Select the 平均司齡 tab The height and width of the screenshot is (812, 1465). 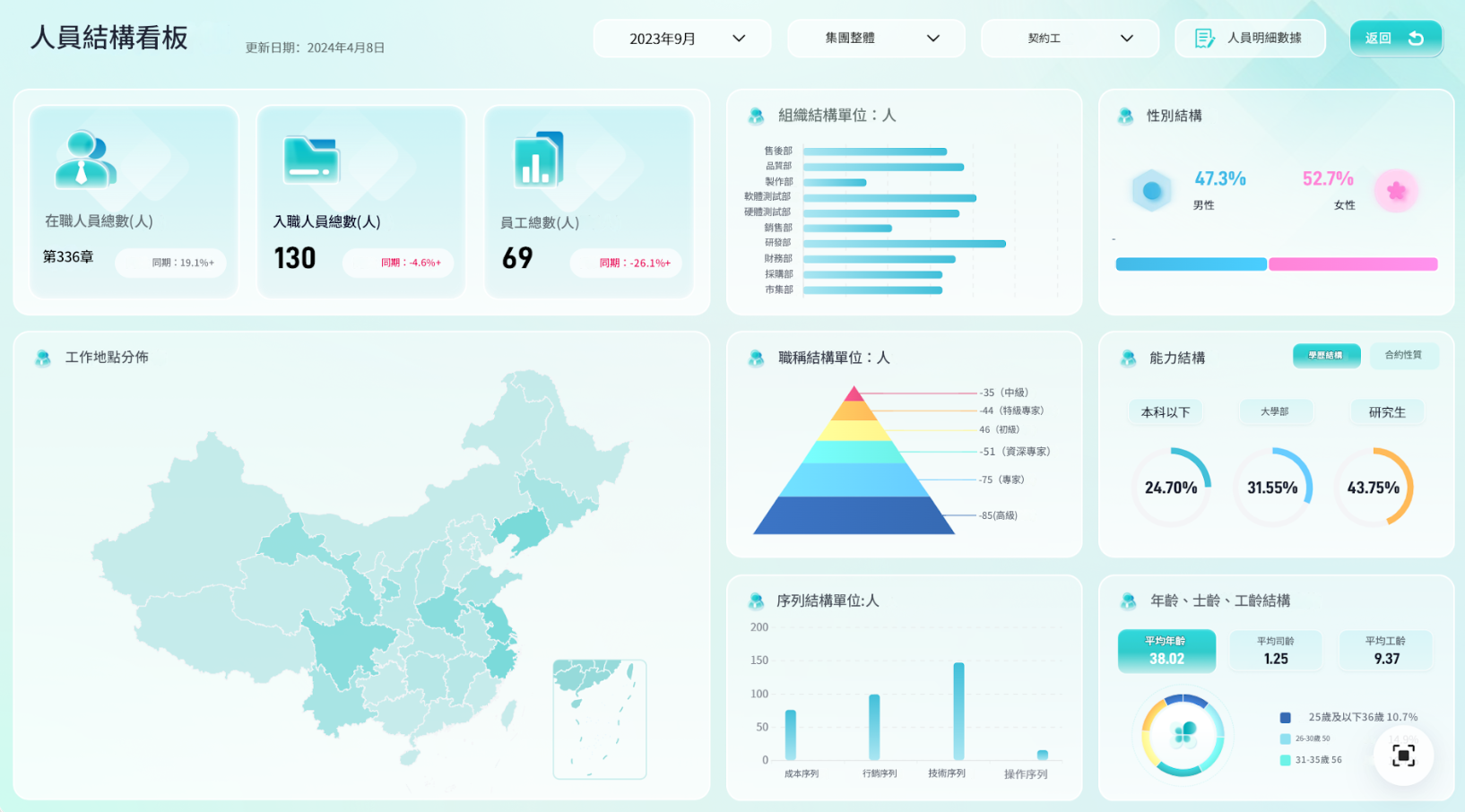coord(1275,651)
